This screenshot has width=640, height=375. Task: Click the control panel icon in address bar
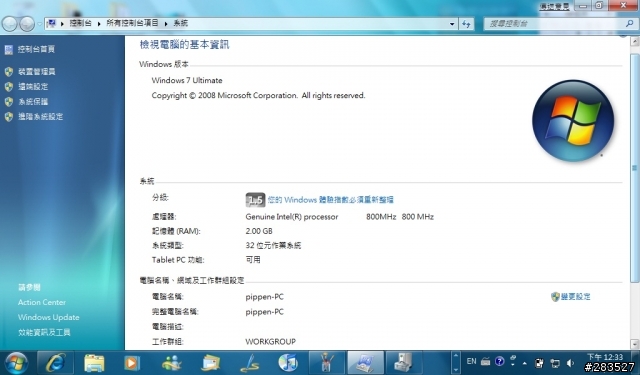click(x=51, y=23)
